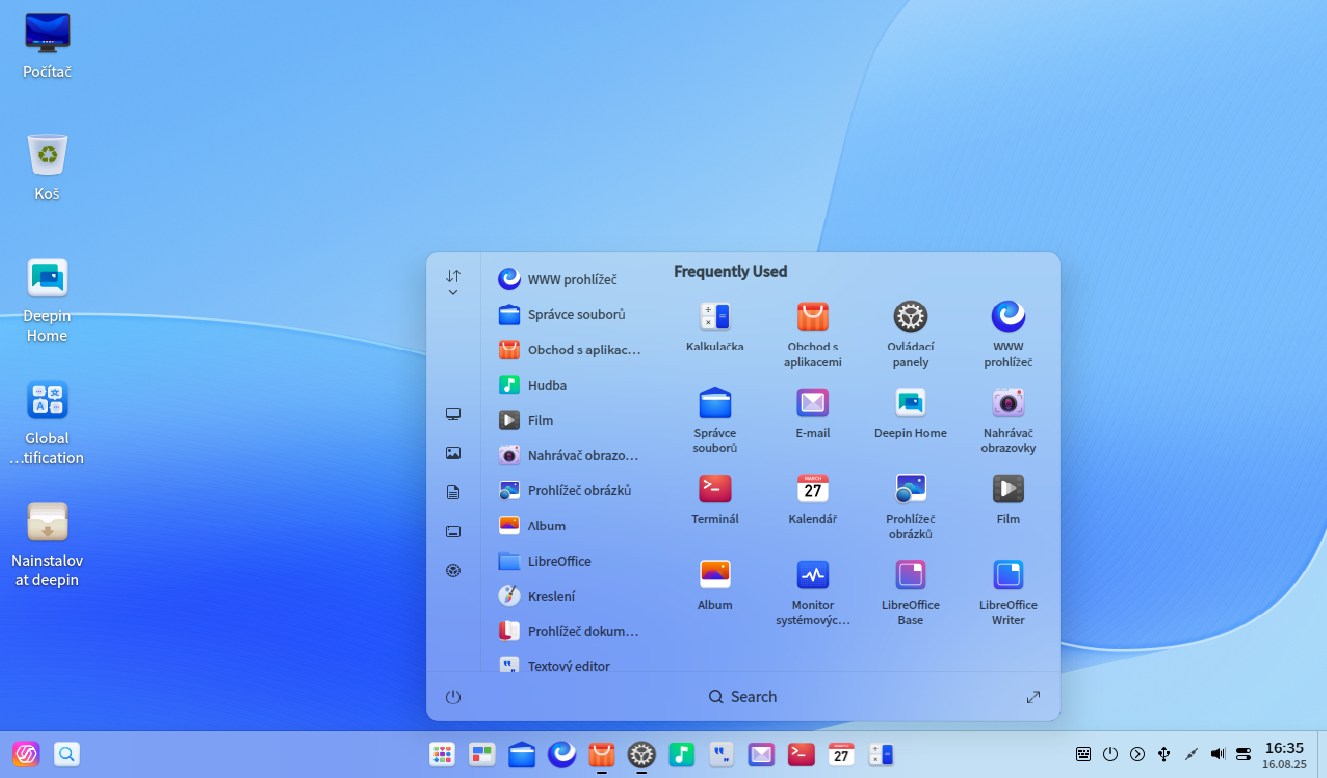Click the Settings shortcut in launcher sidebar
Screen dimensions: 1327x778
[453, 570]
